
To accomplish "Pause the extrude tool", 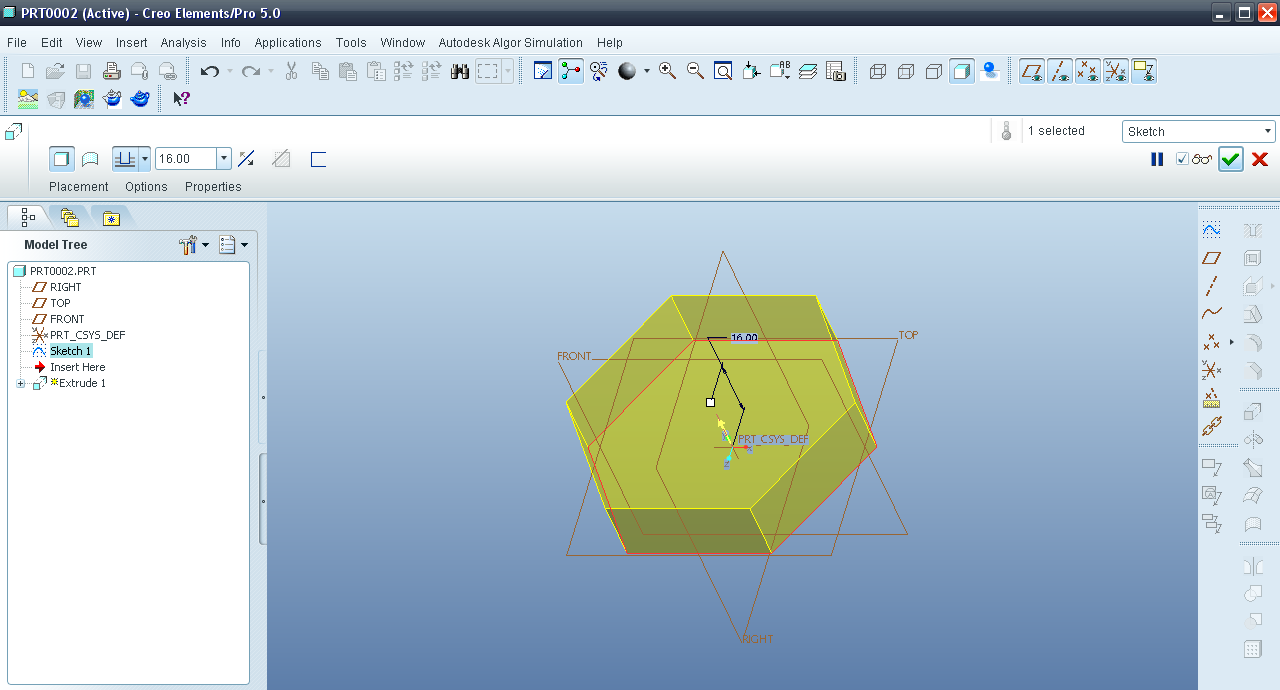I will 1157,159.
